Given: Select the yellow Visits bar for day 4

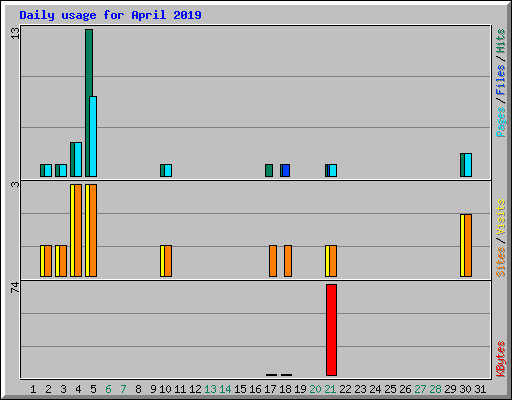Looking at the screenshot, I should pos(72,230).
